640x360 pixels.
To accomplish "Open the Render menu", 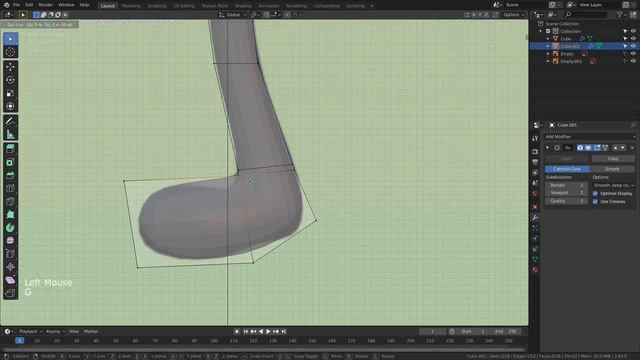I will 46,5.
